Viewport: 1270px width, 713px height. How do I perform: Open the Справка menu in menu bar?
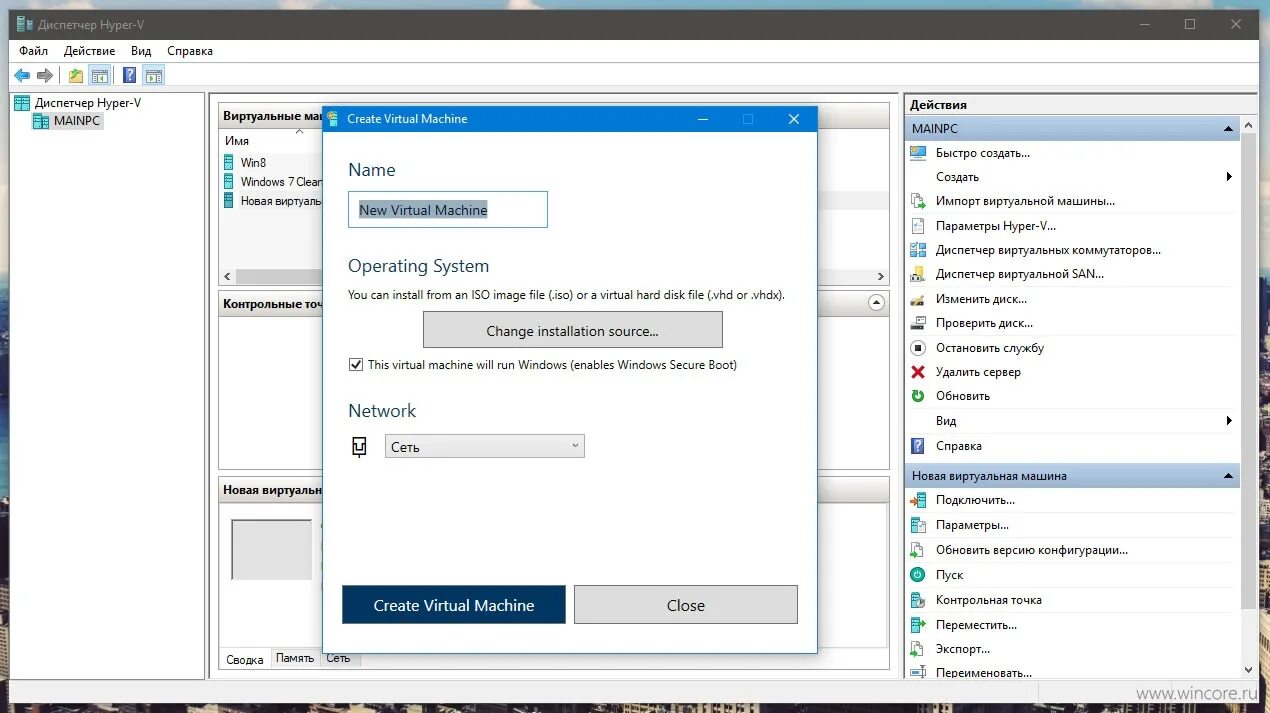[x=190, y=51]
